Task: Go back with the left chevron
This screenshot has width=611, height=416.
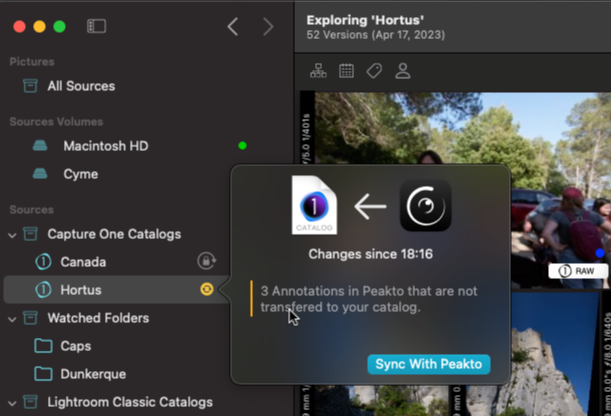Action: [x=233, y=26]
